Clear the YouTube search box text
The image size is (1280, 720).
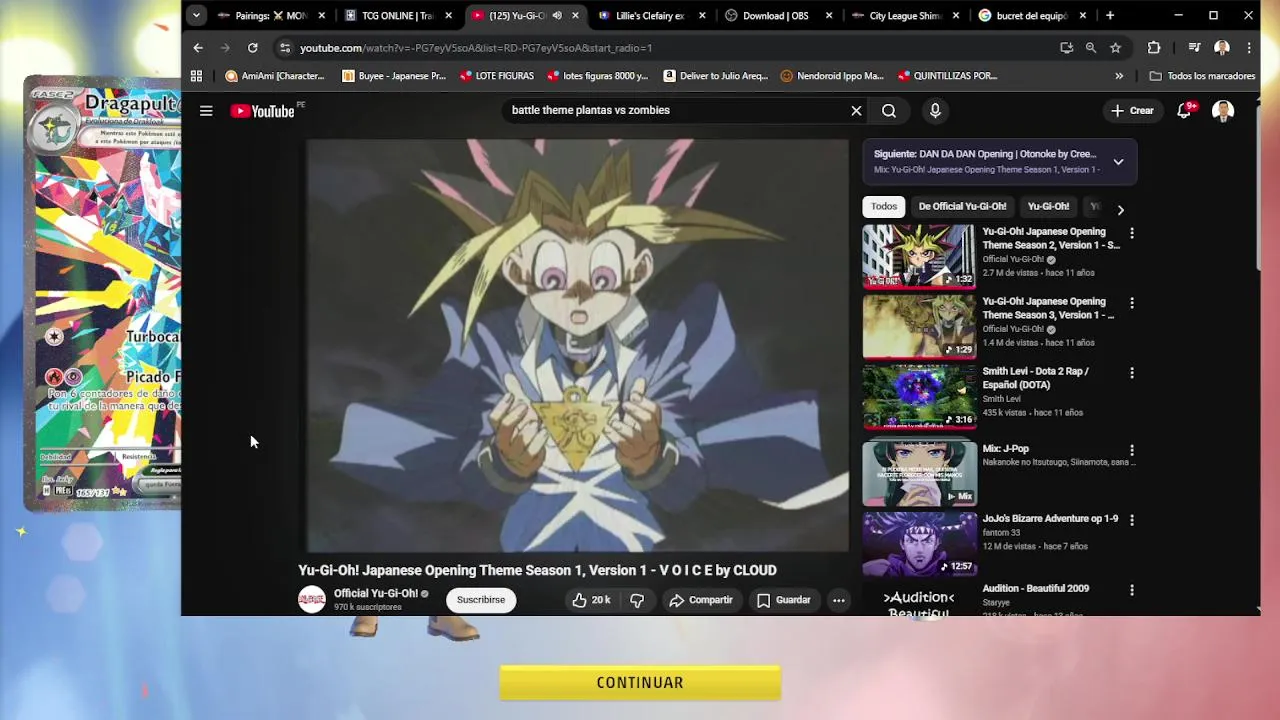coord(856,111)
